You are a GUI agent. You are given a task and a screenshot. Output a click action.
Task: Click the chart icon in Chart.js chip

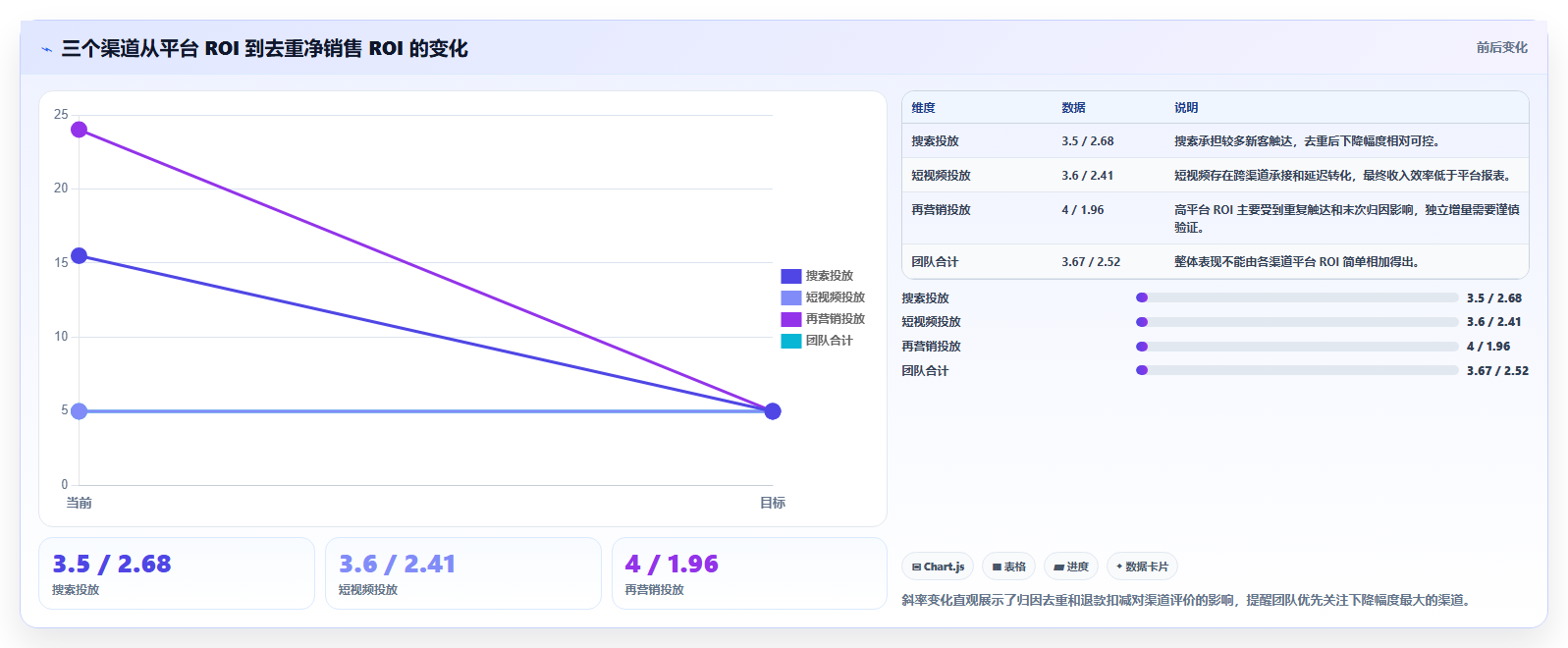pos(916,567)
